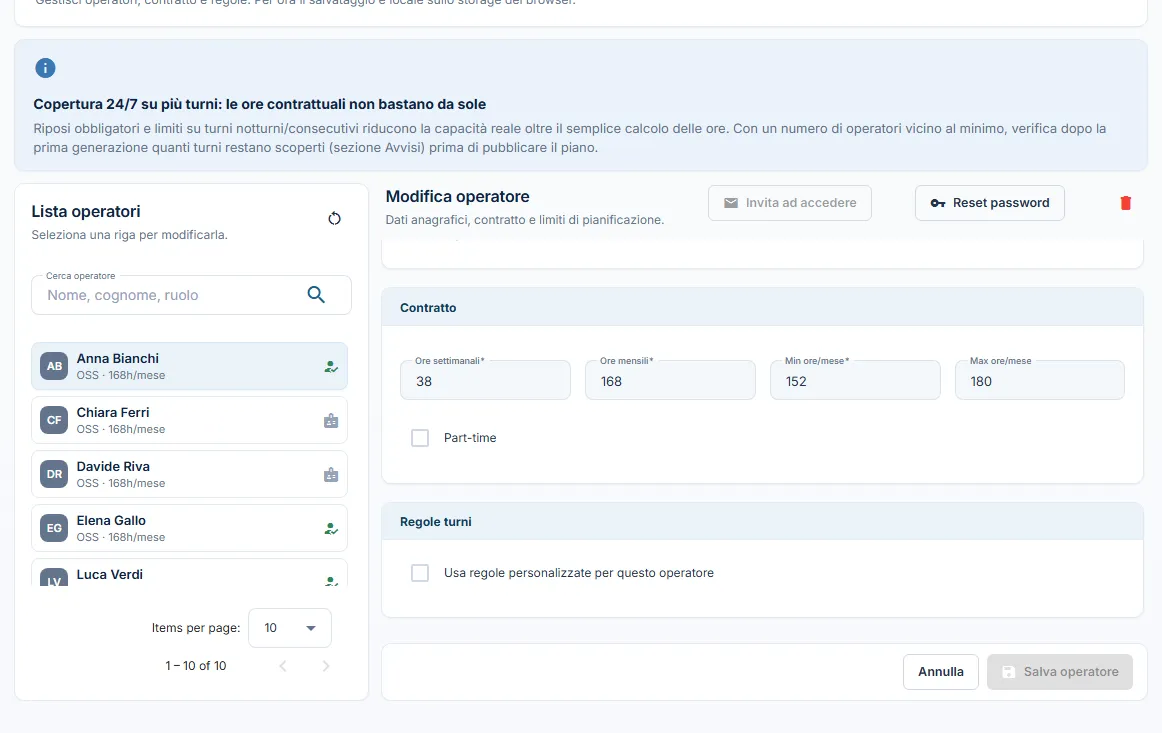
Task: Select the operator name Chiara Ferri
Action: pyautogui.click(x=113, y=413)
